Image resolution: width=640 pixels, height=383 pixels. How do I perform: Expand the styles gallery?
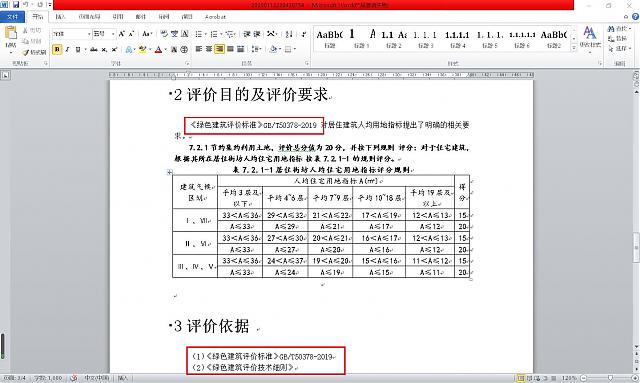[574, 49]
